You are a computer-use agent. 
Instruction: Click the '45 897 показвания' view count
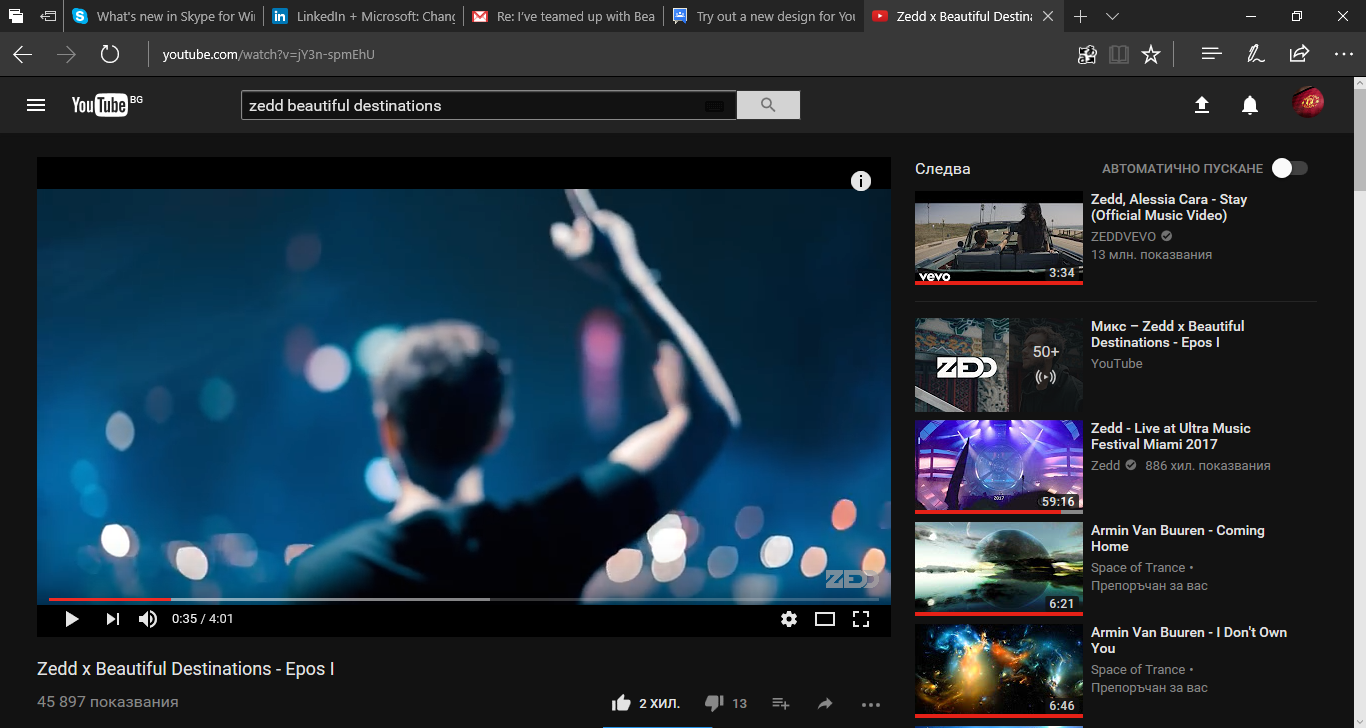(108, 702)
